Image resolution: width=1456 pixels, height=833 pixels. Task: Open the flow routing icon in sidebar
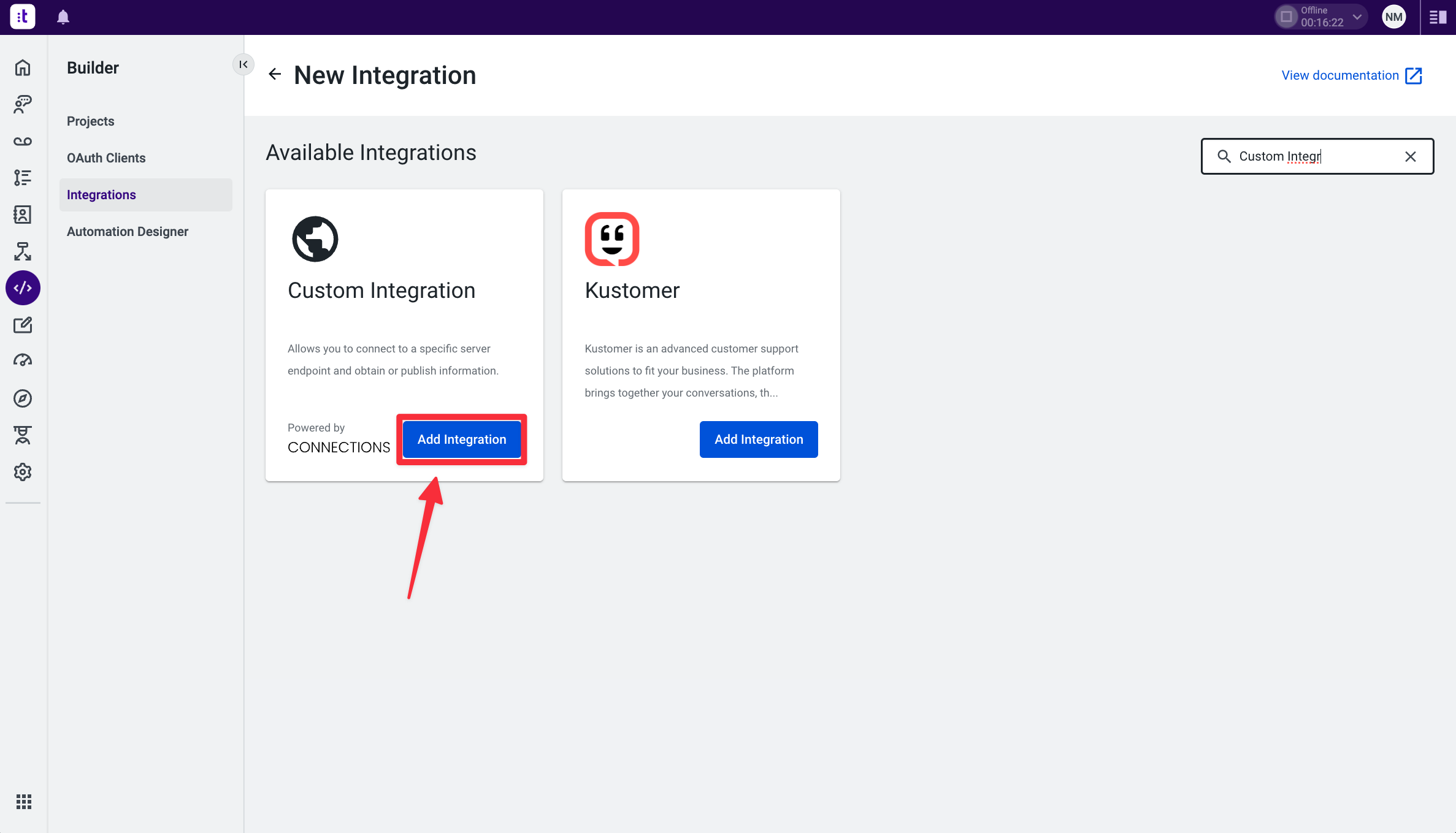point(23,251)
